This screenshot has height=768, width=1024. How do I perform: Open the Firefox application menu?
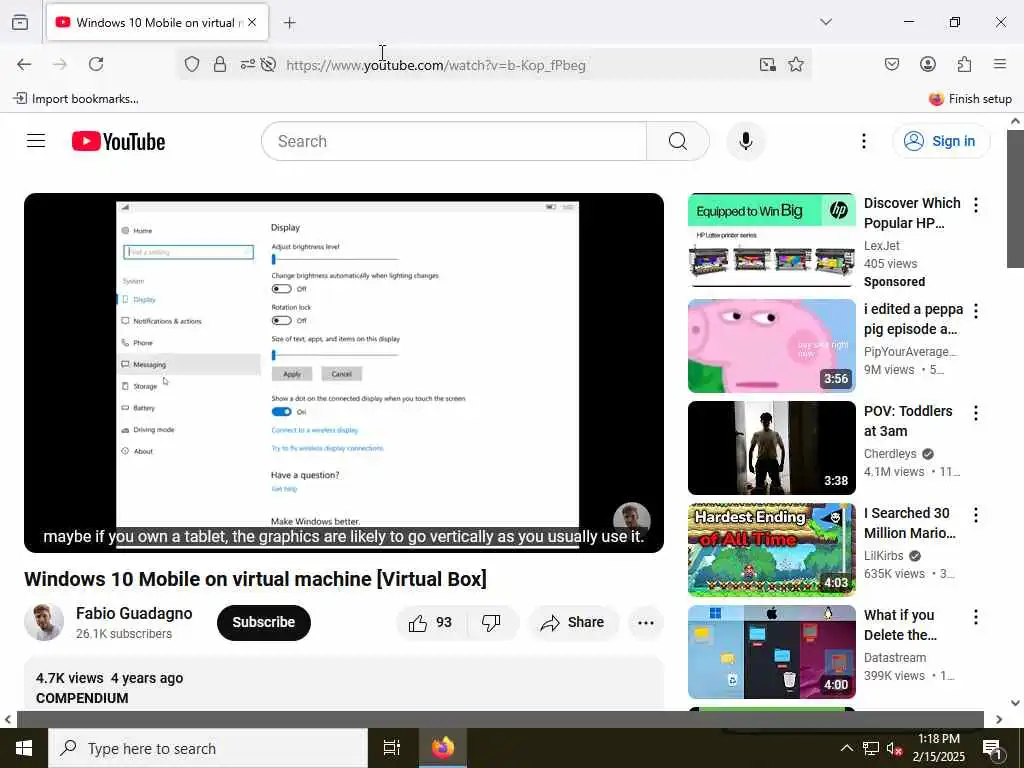(x=1000, y=64)
